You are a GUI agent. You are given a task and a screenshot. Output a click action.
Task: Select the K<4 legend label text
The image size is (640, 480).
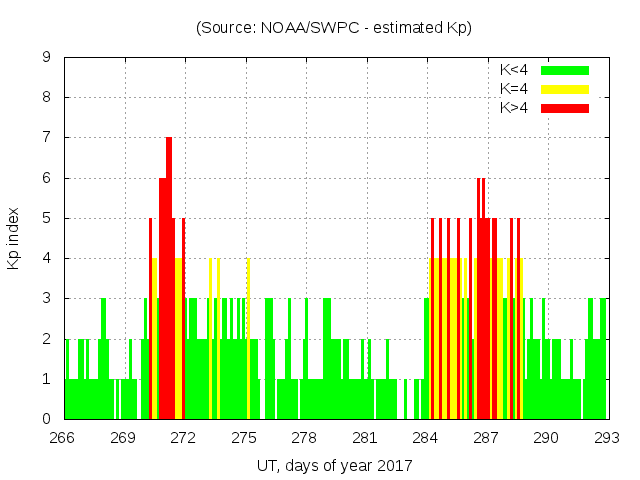[515, 70]
